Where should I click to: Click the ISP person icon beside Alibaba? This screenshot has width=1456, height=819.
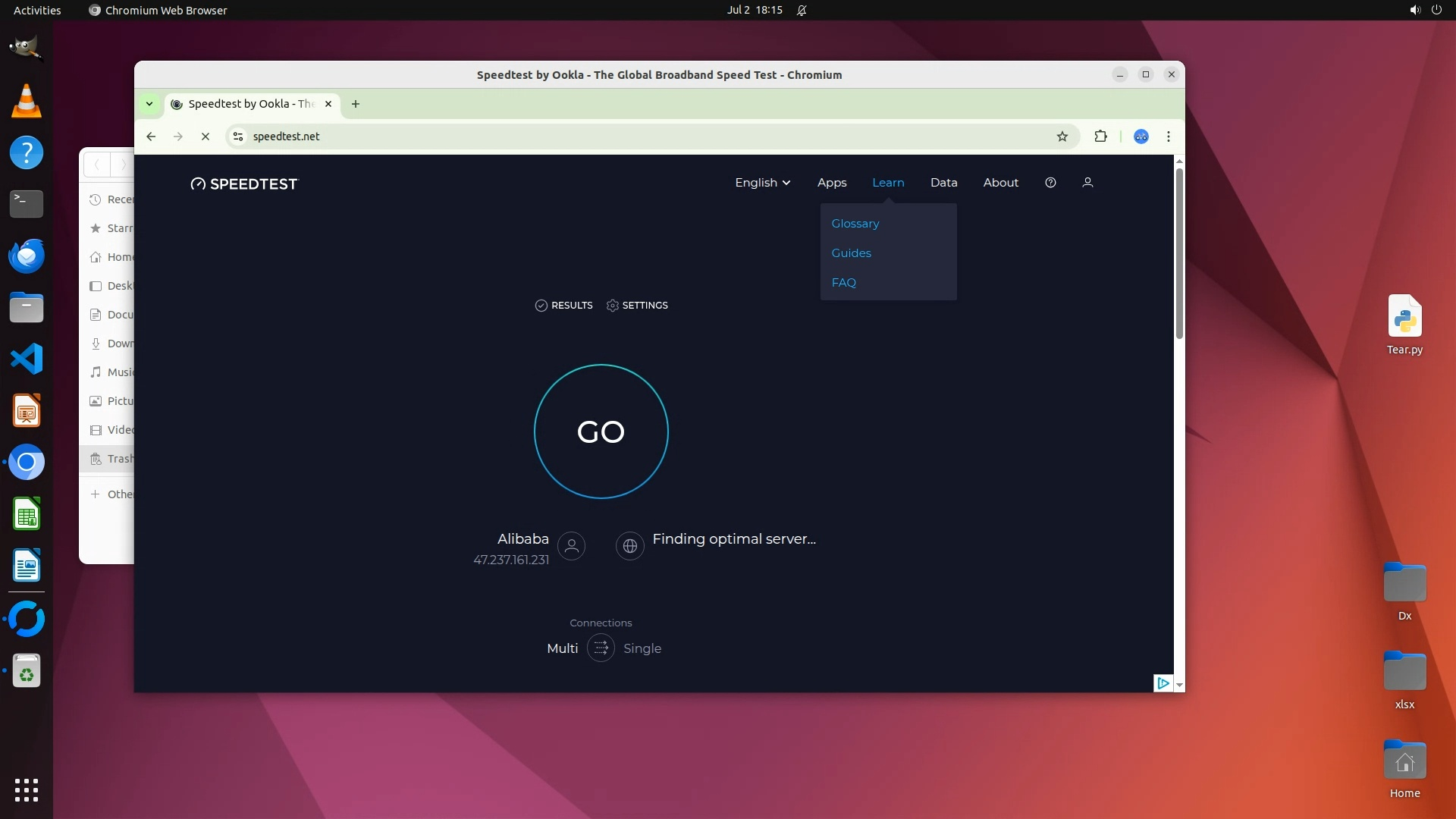point(571,546)
